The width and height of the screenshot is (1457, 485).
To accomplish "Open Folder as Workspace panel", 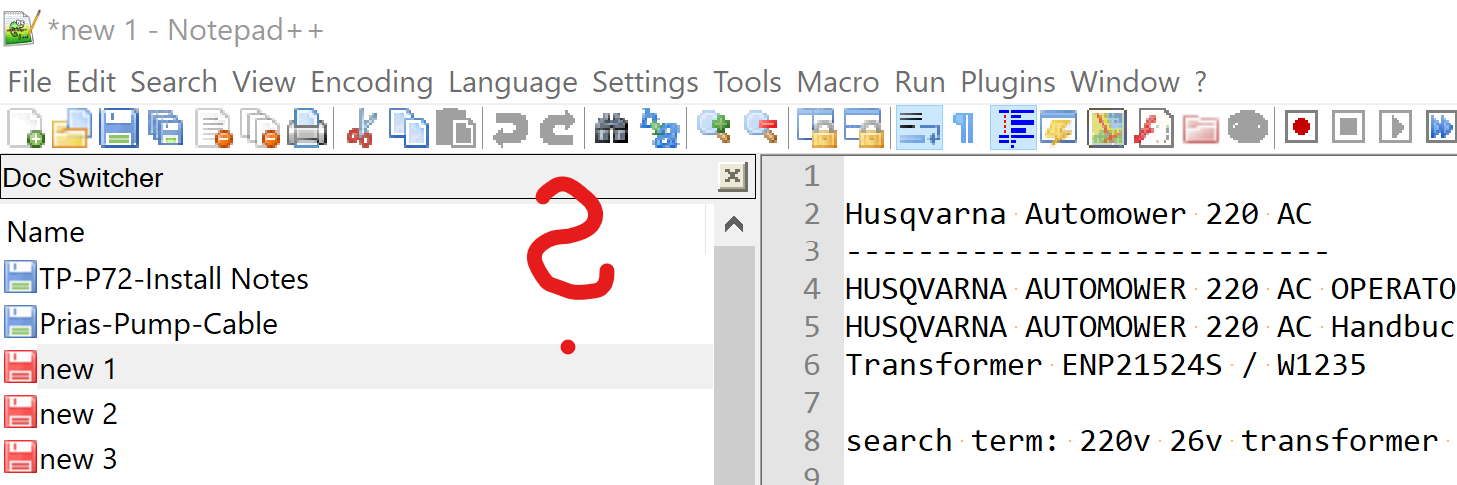I will (1201, 129).
